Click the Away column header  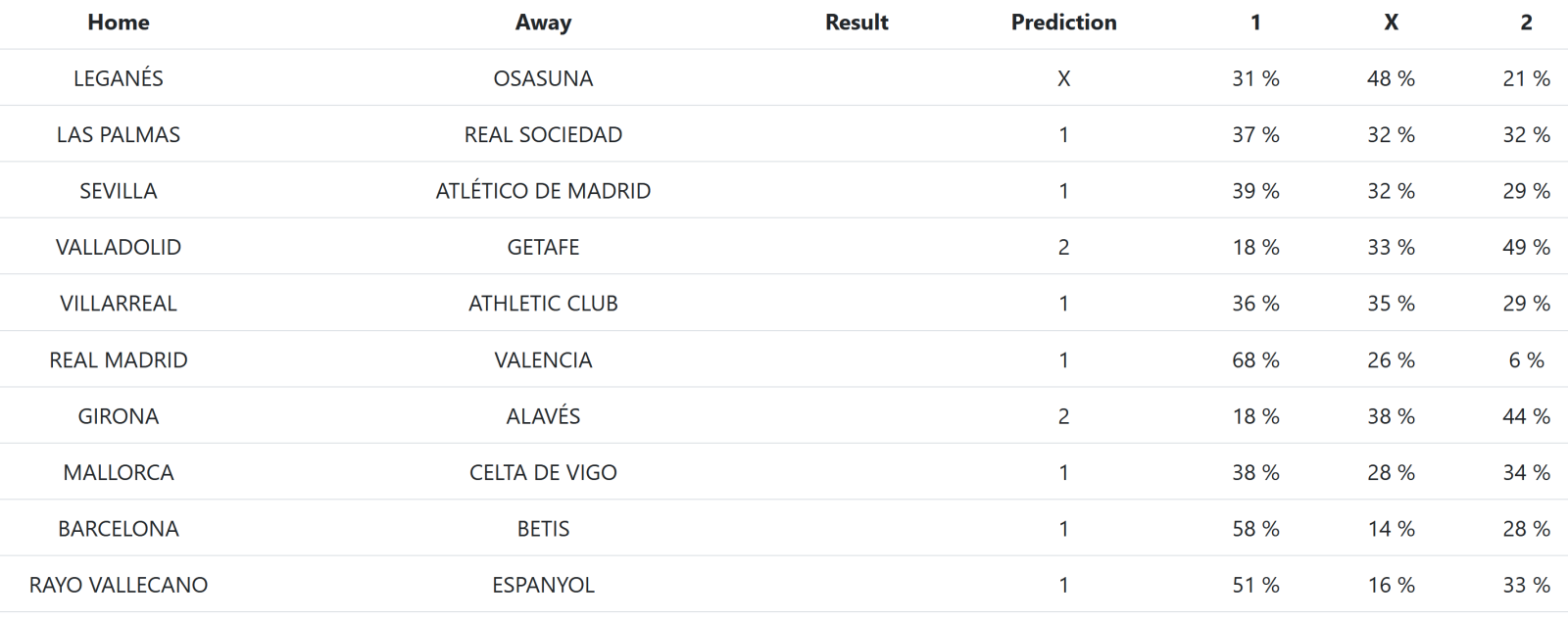543,23
